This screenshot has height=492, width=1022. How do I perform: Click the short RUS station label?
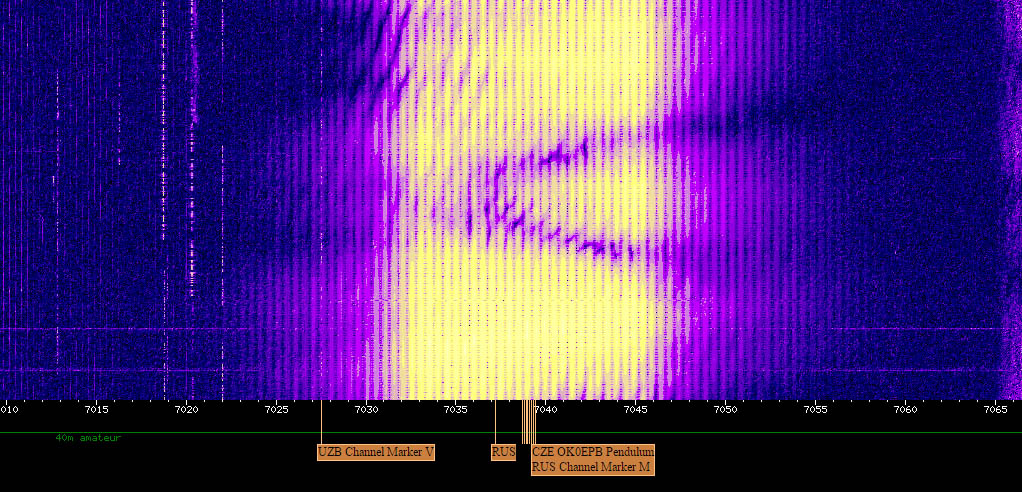pos(504,452)
